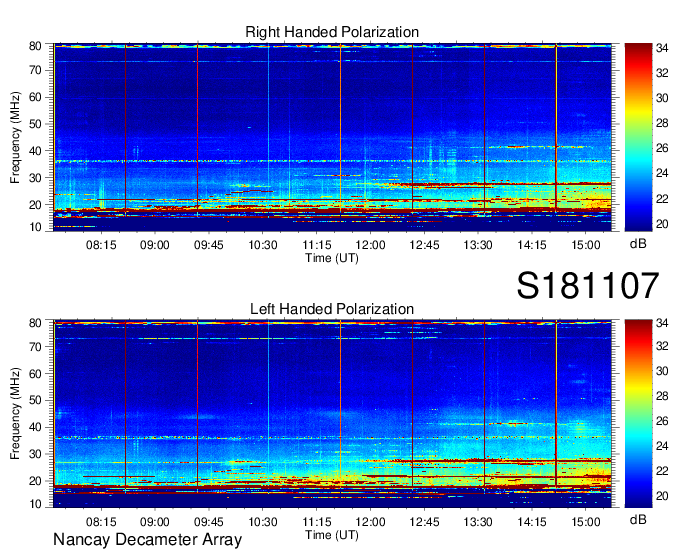Click the 15:00 tick on upper time axis
The height and width of the screenshot is (552, 680).
tap(586, 245)
